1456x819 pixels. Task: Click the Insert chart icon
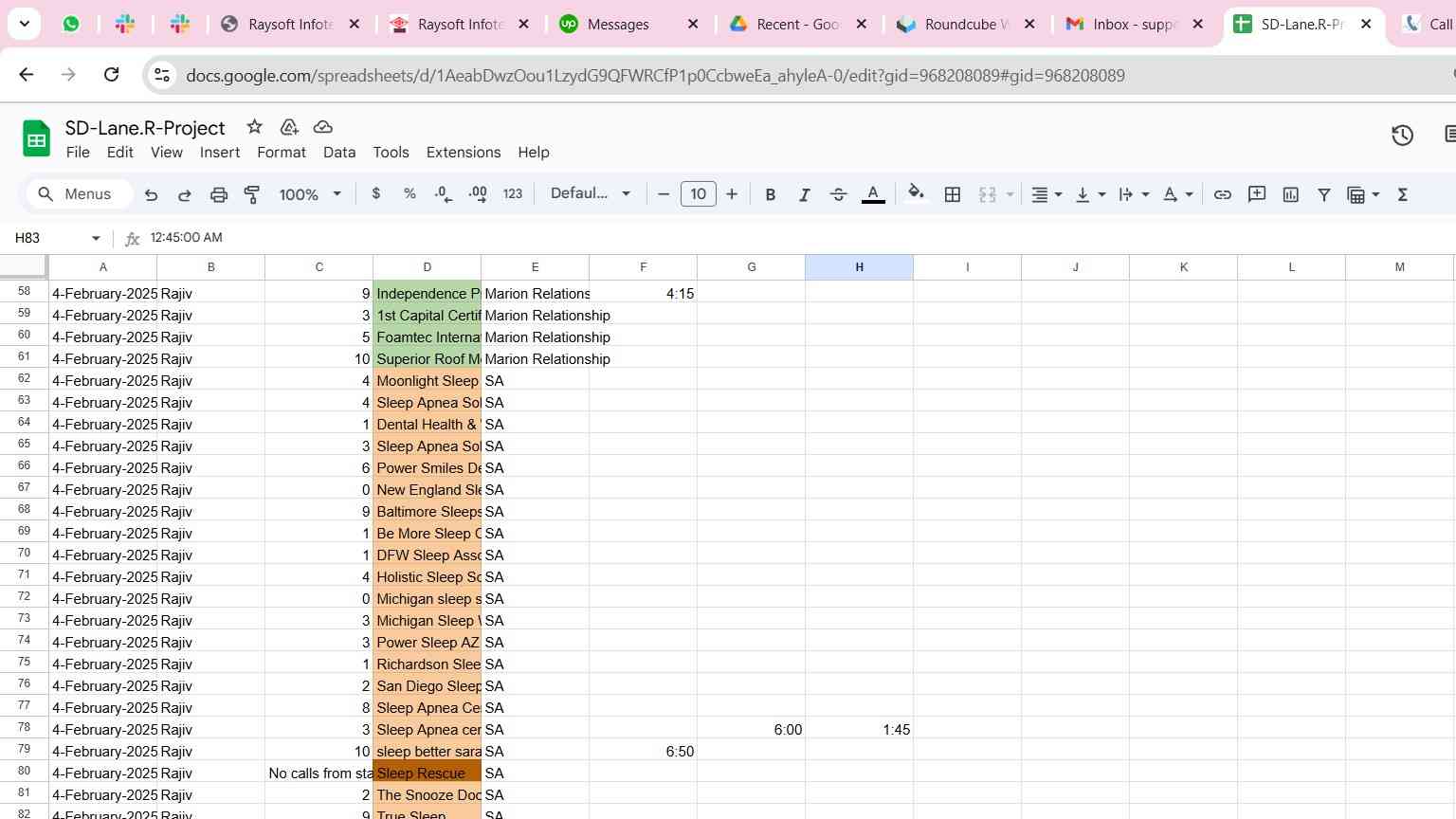[1291, 194]
